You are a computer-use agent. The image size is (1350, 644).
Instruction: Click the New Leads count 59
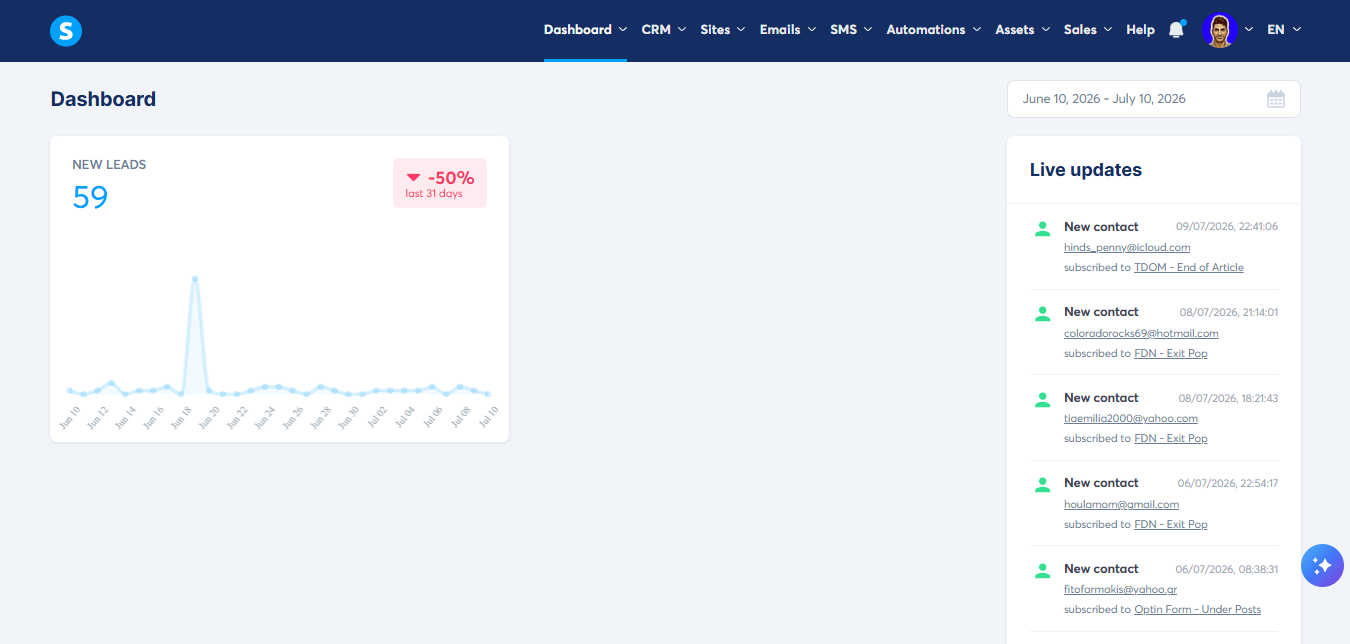tap(90, 197)
